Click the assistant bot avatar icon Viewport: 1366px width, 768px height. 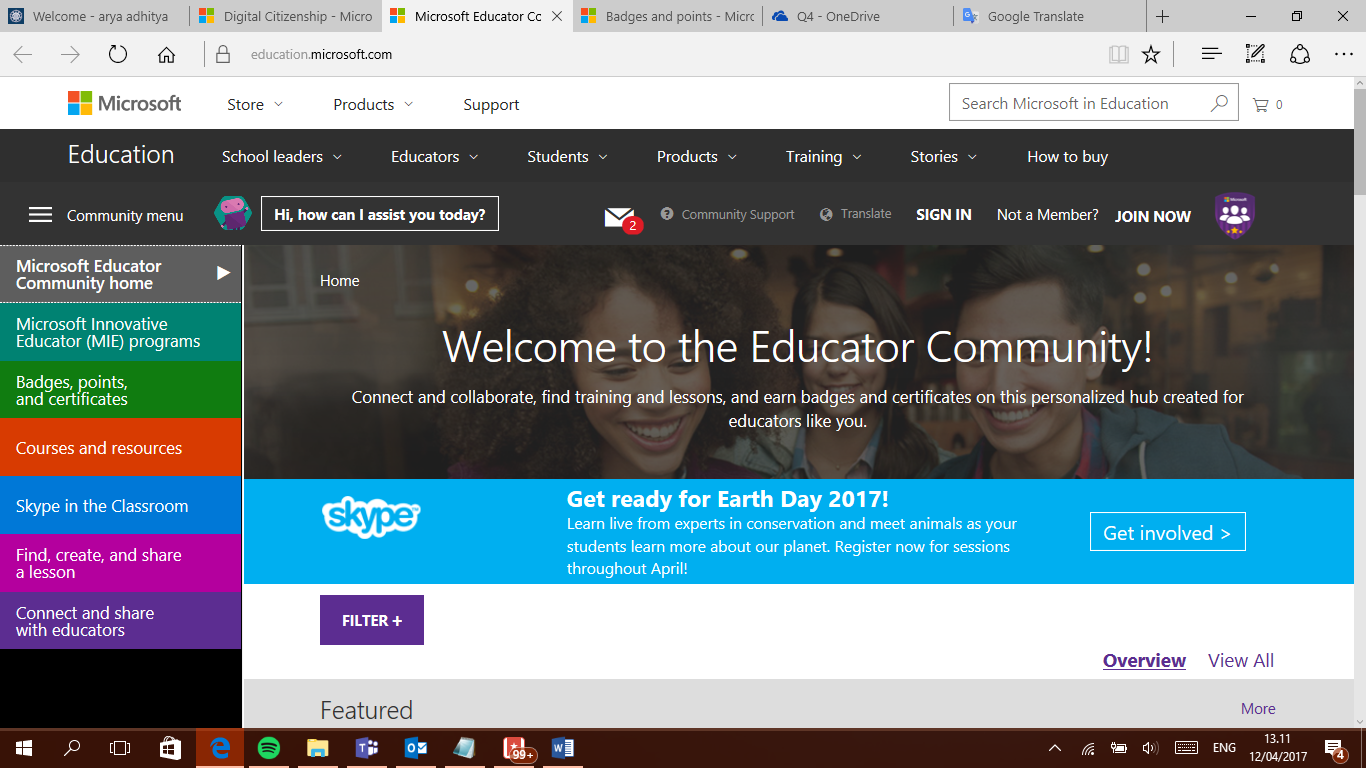[232, 214]
